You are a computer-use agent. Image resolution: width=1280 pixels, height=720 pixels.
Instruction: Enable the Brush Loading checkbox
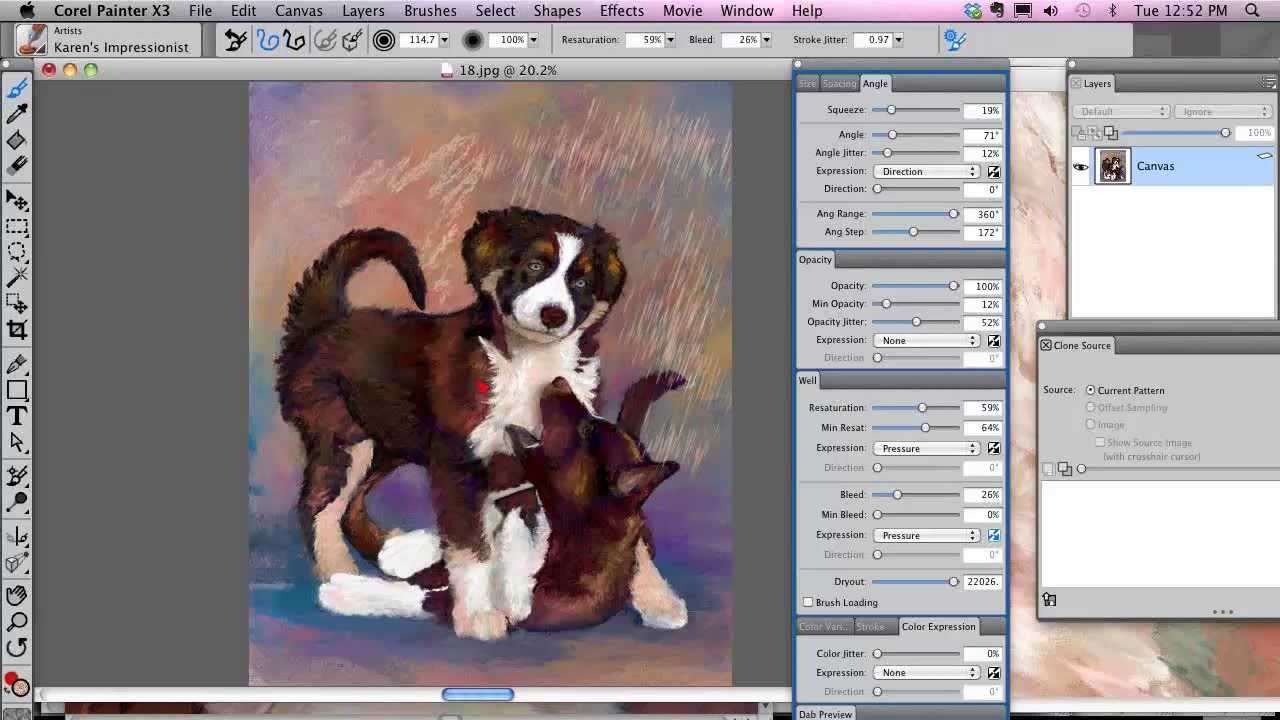tap(808, 602)
